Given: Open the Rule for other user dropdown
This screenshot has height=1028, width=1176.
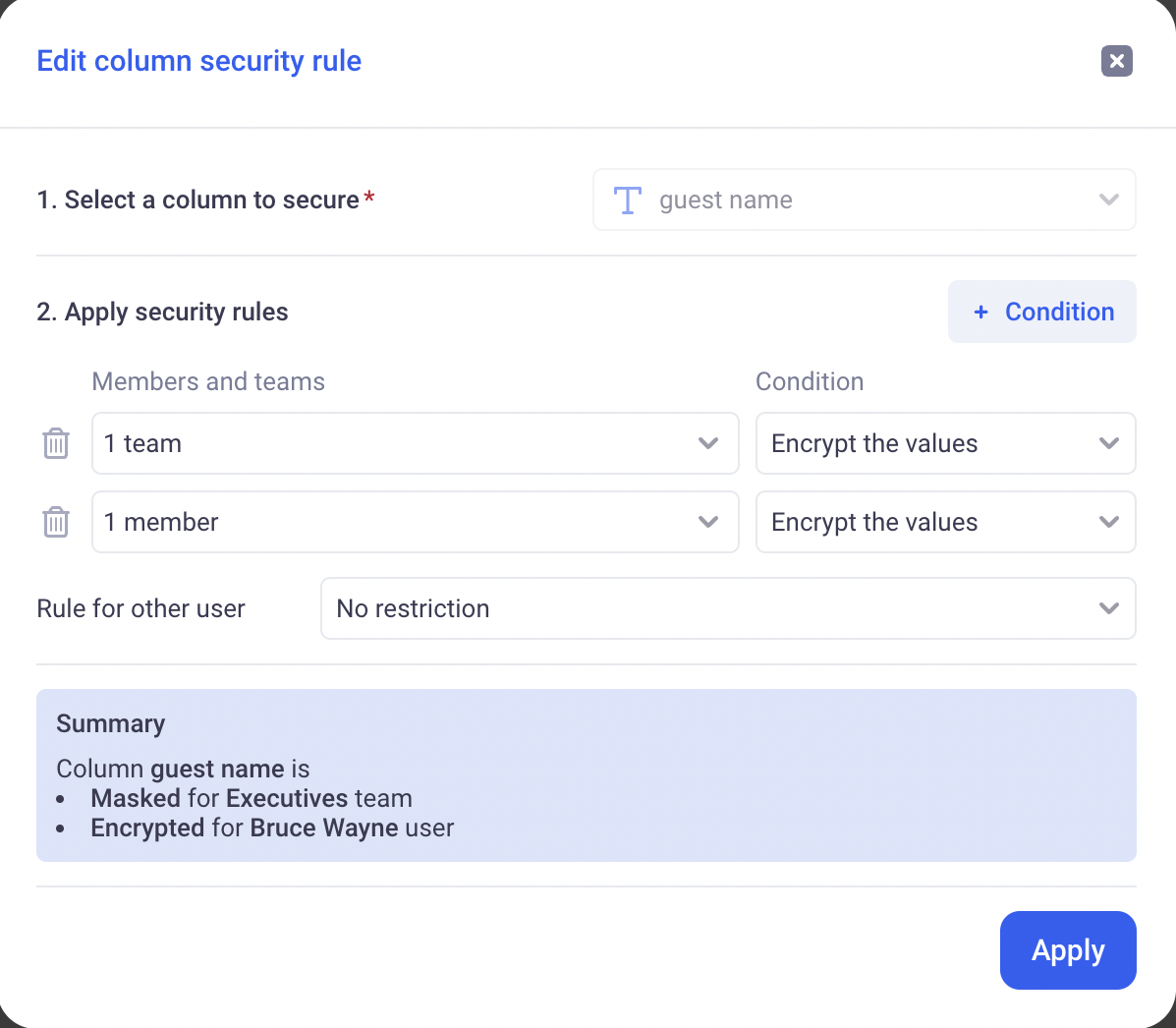Looking at the screenshot, I should click(x=707, y=608).
